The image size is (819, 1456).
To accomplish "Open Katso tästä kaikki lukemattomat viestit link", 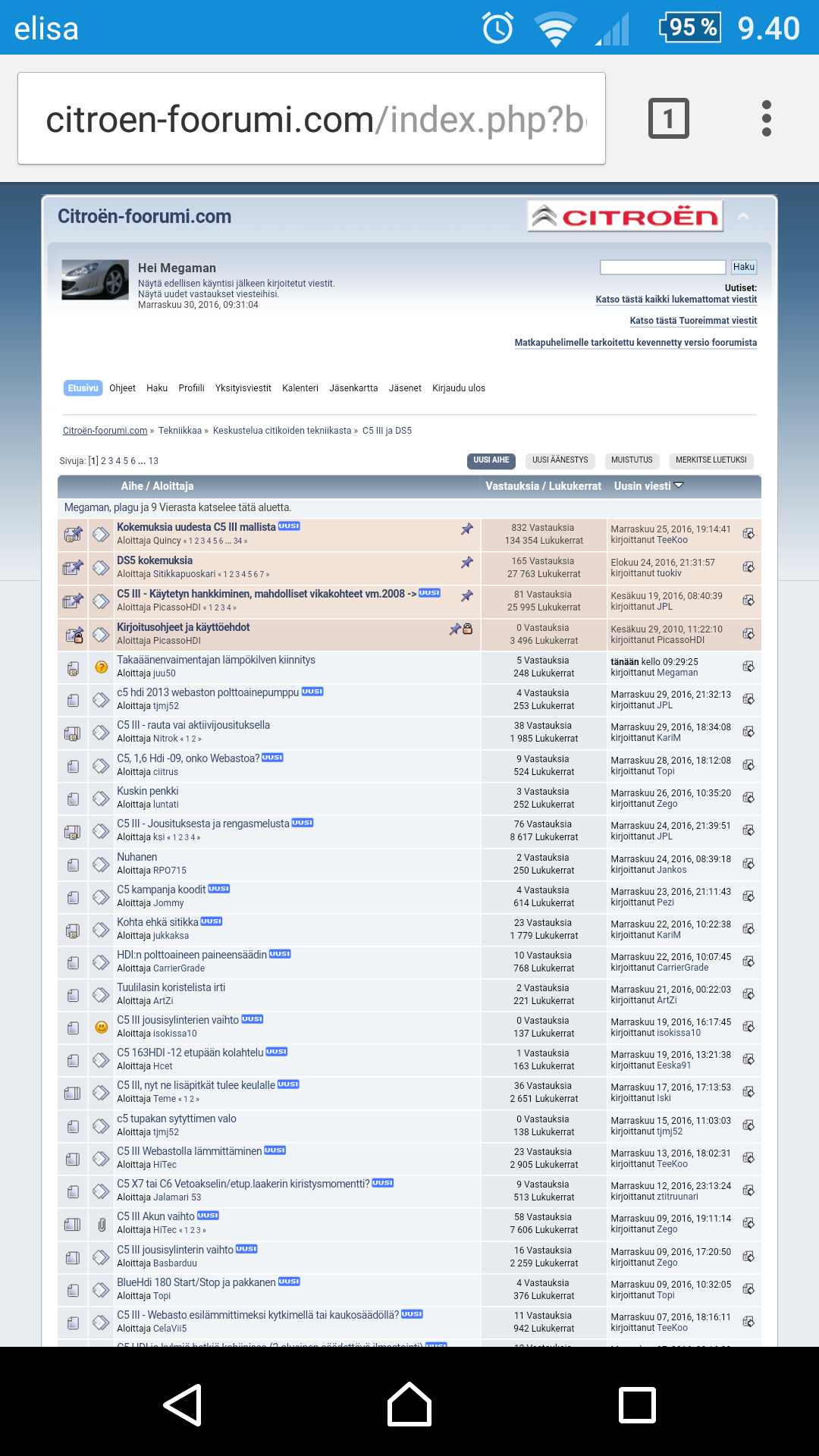I will coord(676,300).
